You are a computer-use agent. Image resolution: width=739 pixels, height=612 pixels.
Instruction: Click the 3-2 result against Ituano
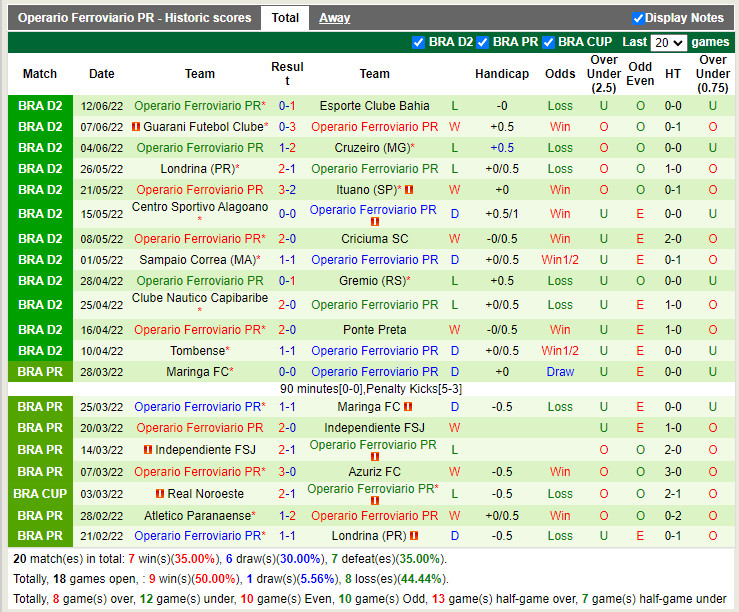[287, 190]
